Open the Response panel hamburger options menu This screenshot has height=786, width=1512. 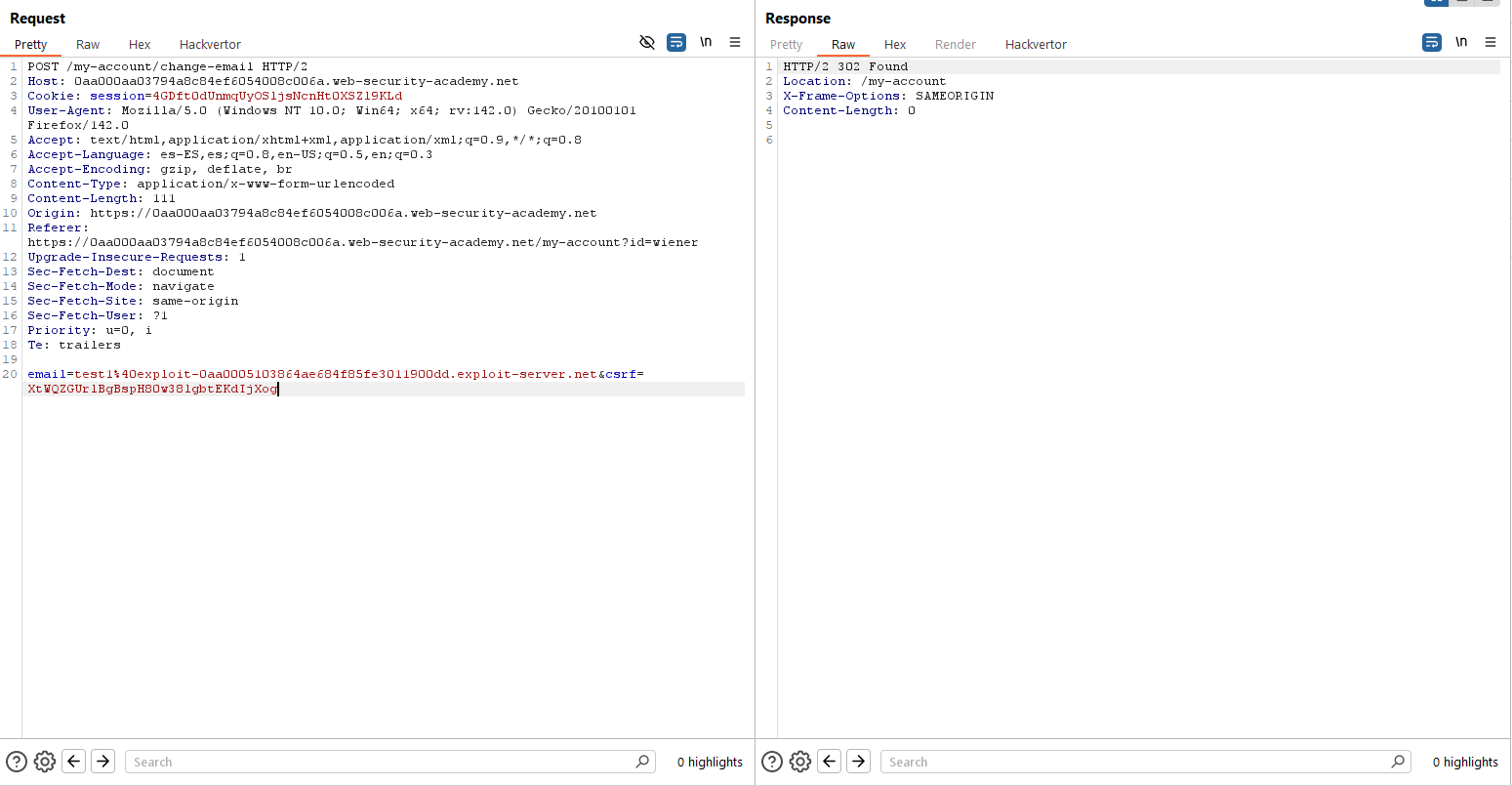point(1491,42)
